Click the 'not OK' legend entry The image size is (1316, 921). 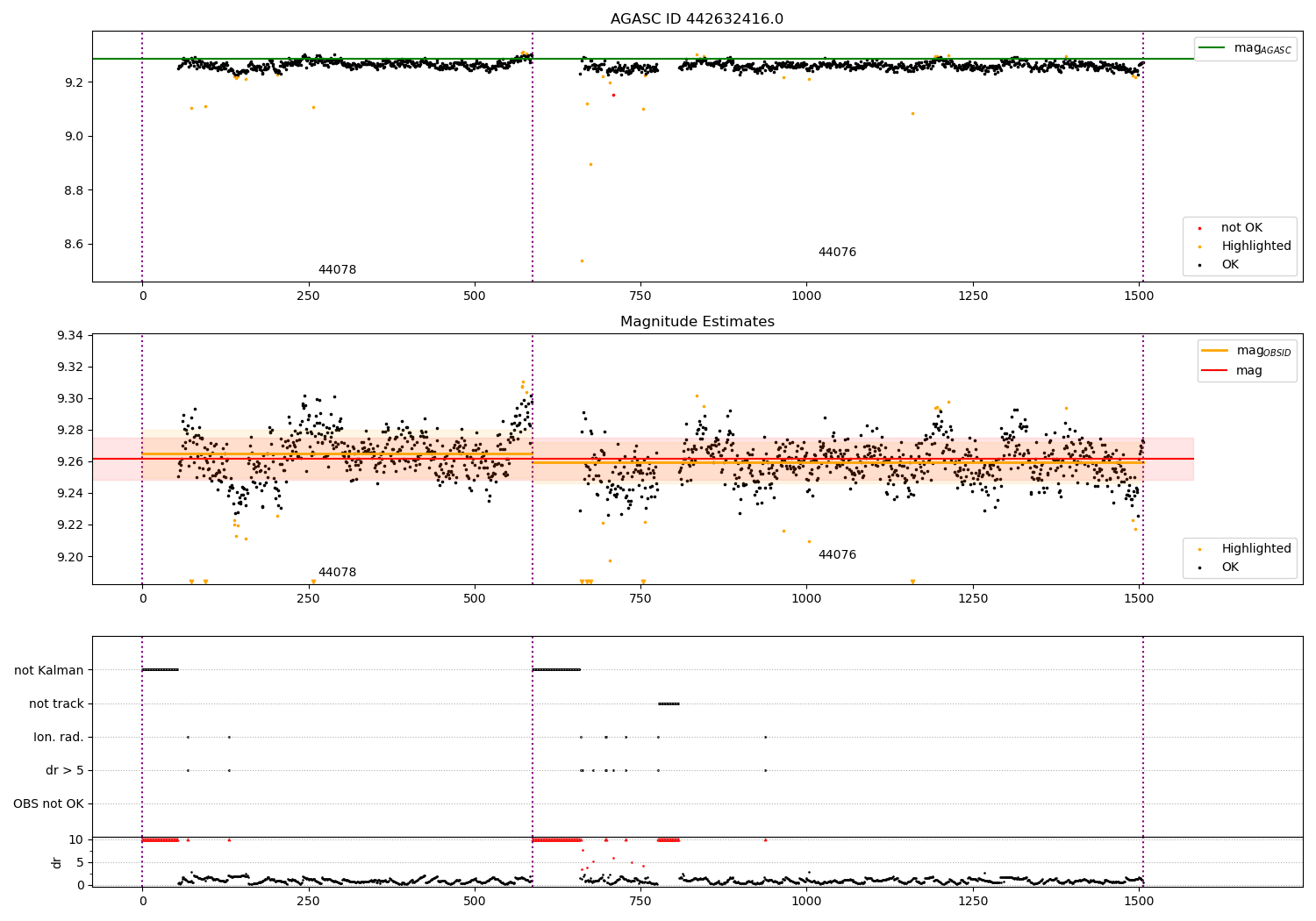1241,228
